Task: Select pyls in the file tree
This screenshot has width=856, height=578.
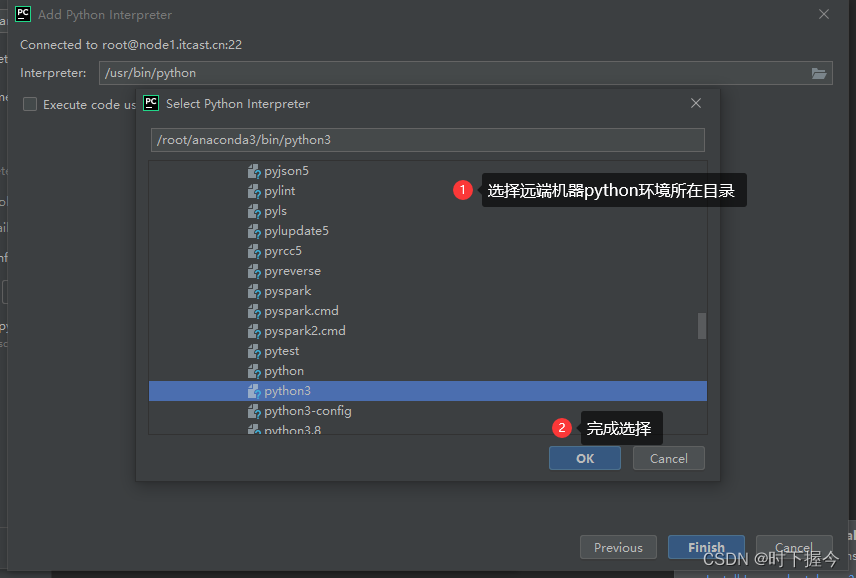Action: point(275,211)
